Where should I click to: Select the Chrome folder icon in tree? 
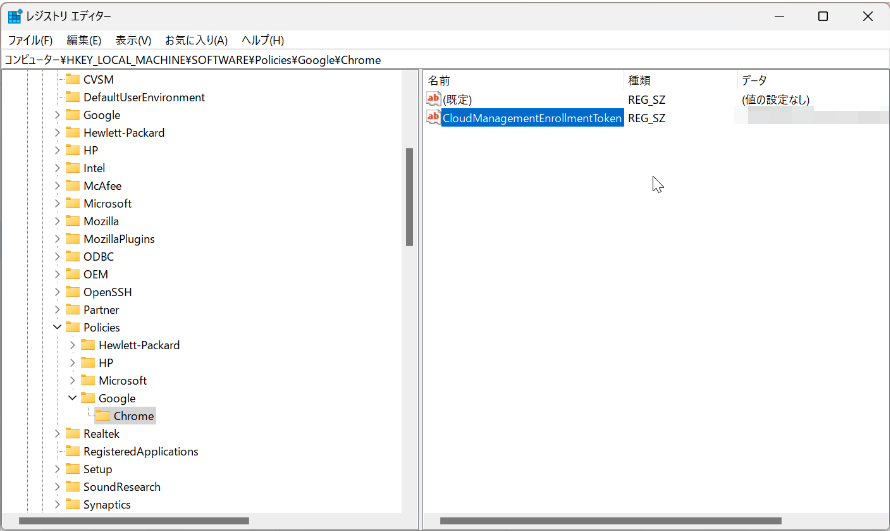point(102,416)
